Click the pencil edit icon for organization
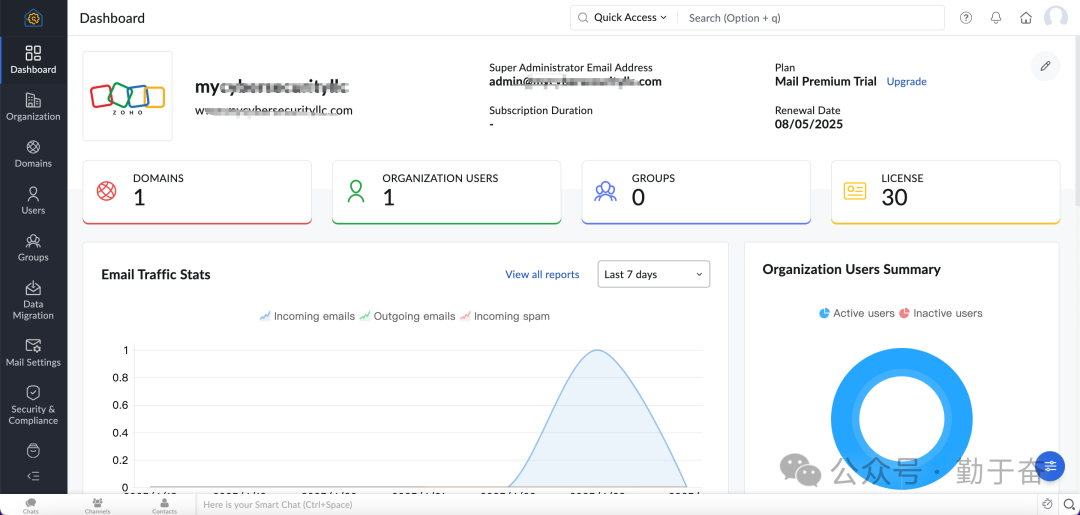This screenshot has width=1080, height=515. tap(1045, 66)
